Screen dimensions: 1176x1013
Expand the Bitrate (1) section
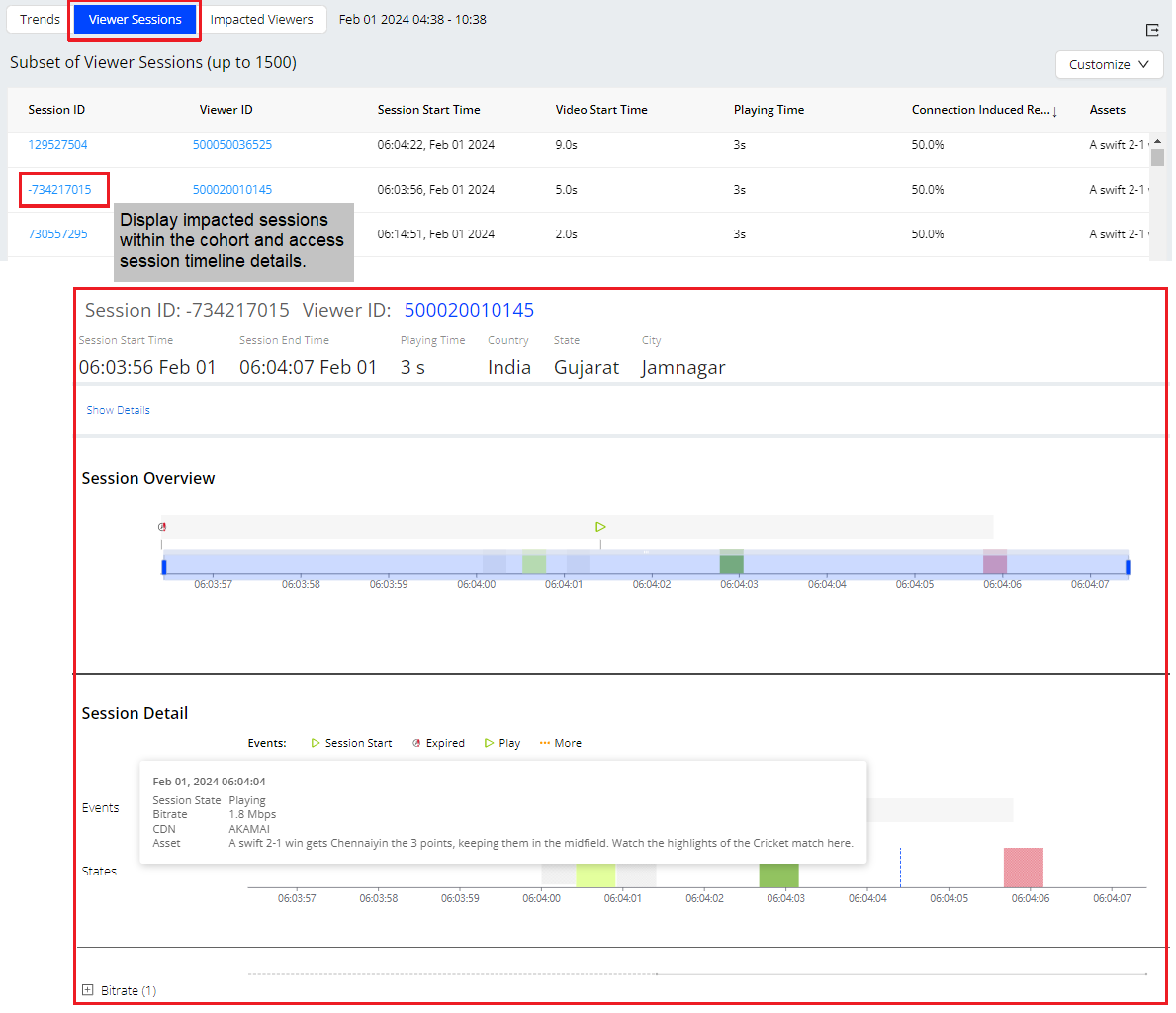[x=88, y=989]
